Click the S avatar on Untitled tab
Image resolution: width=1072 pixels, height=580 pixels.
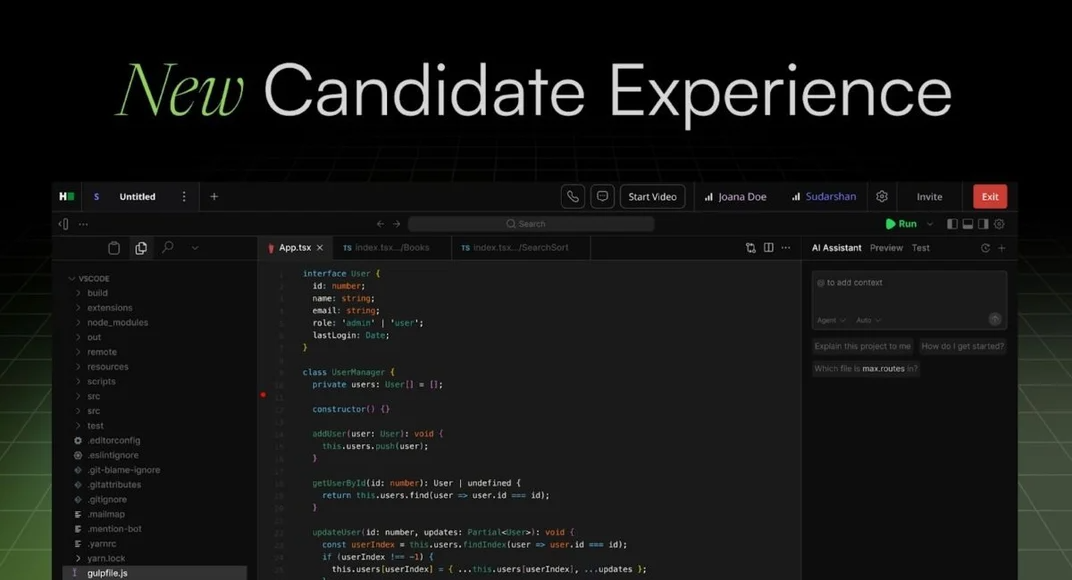96,196
